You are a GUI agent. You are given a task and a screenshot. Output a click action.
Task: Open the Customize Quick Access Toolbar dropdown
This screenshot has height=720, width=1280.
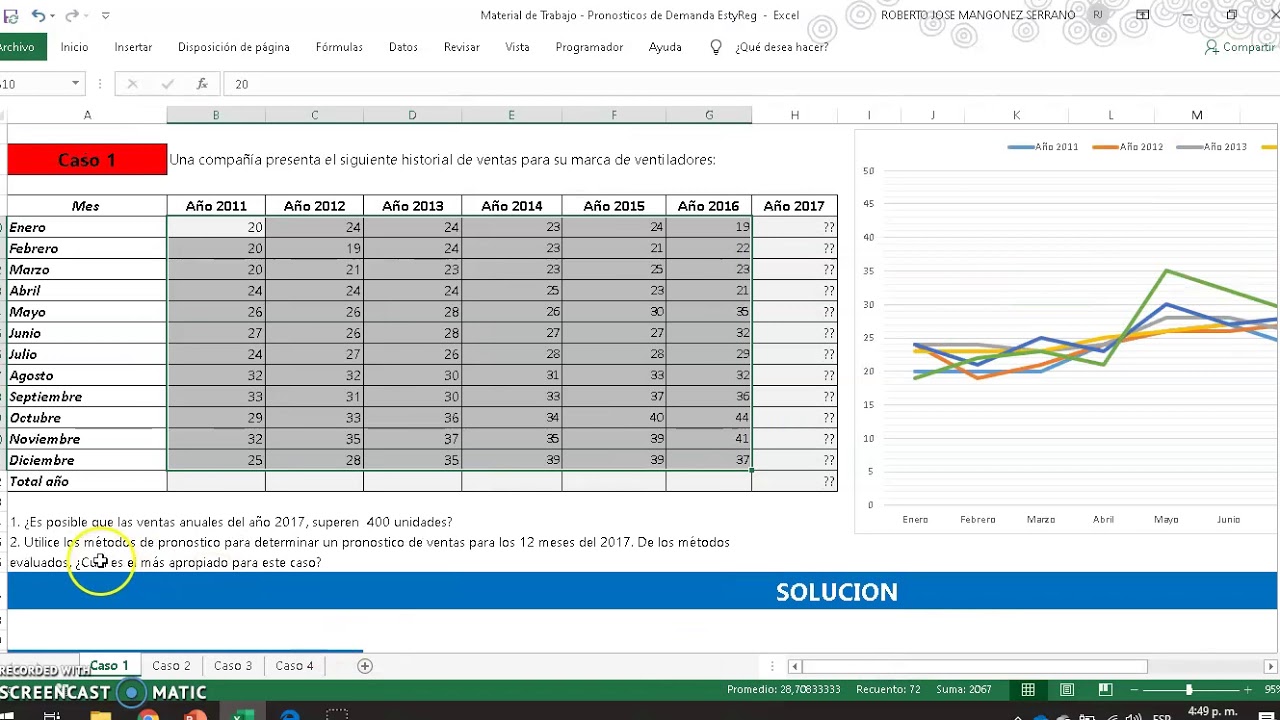pos(105,16)
